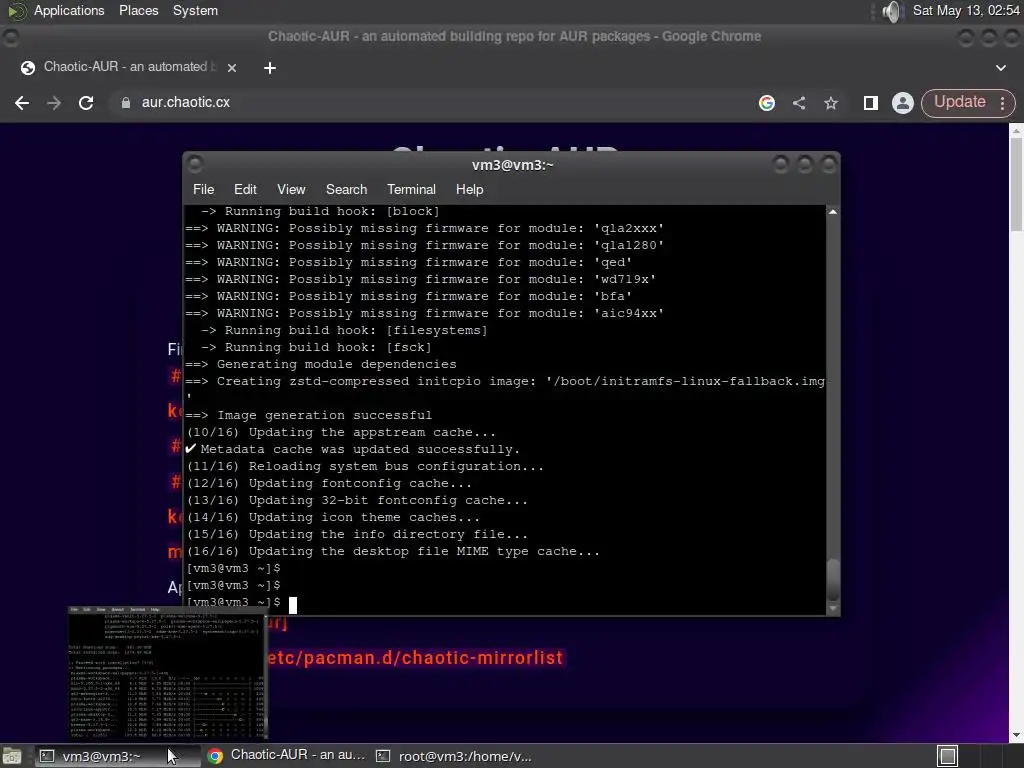Open the terminal Search menu
Image resolution: width=1024 pixels, height=768 pixels.
click(346, 189)
